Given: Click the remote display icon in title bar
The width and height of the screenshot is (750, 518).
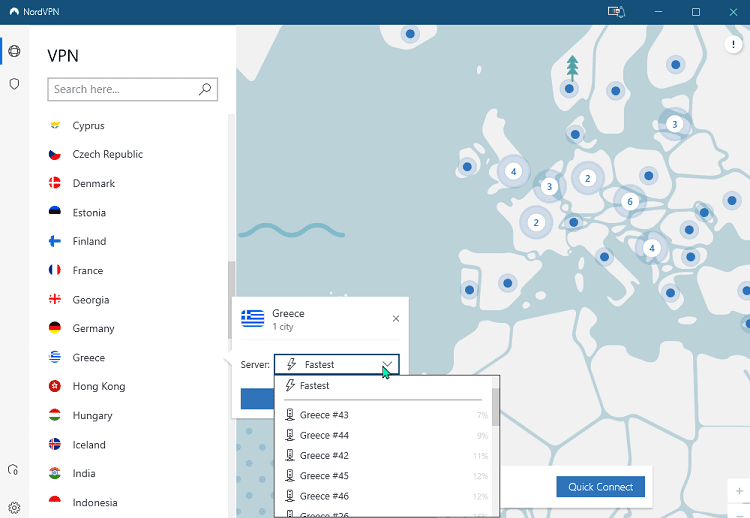Looking at the screenshot, I should (617, 11).
